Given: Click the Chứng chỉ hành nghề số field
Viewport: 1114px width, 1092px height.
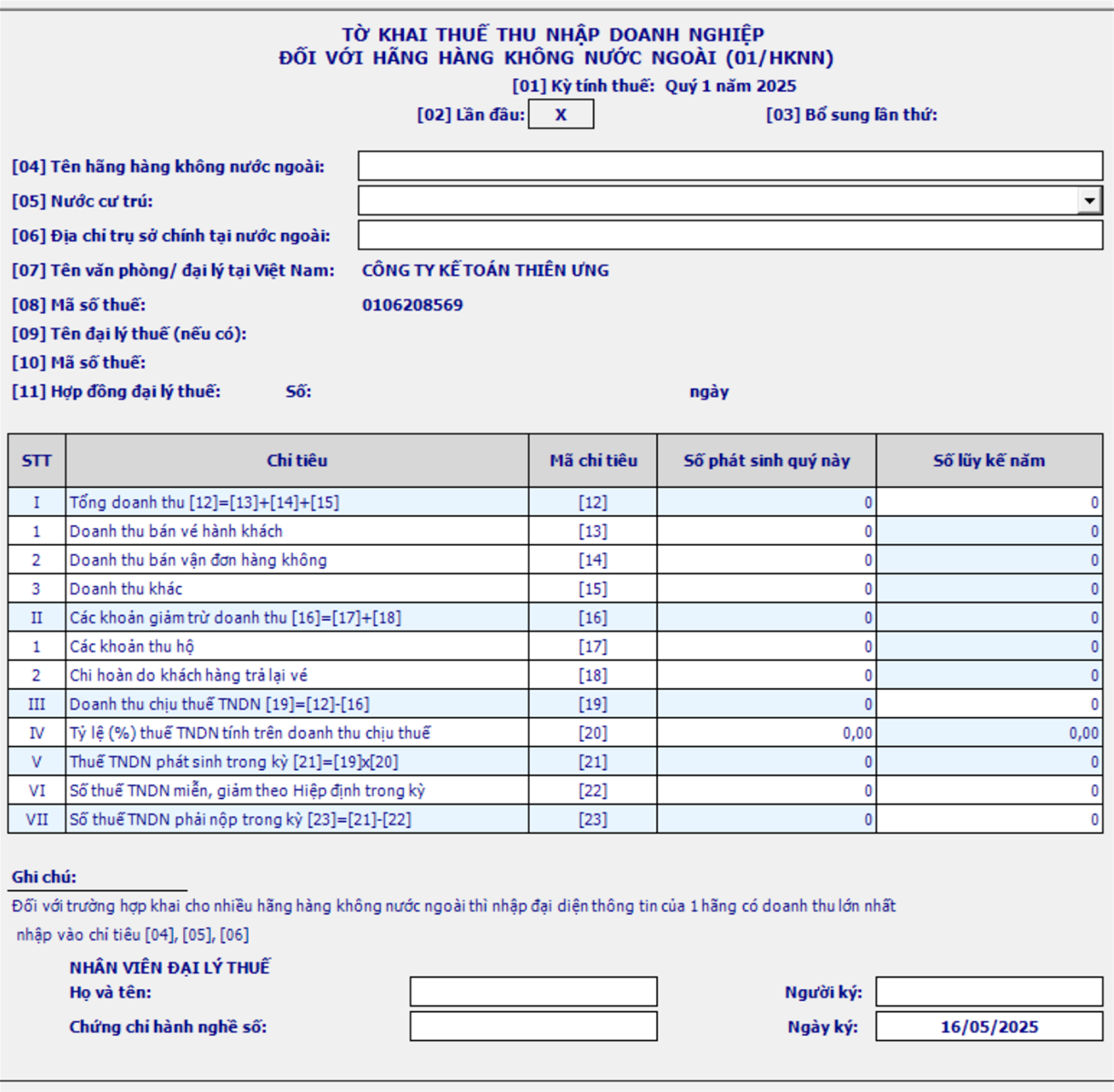Looking at the screenshot, I should pyautogui.click(x=533, y=1026).
